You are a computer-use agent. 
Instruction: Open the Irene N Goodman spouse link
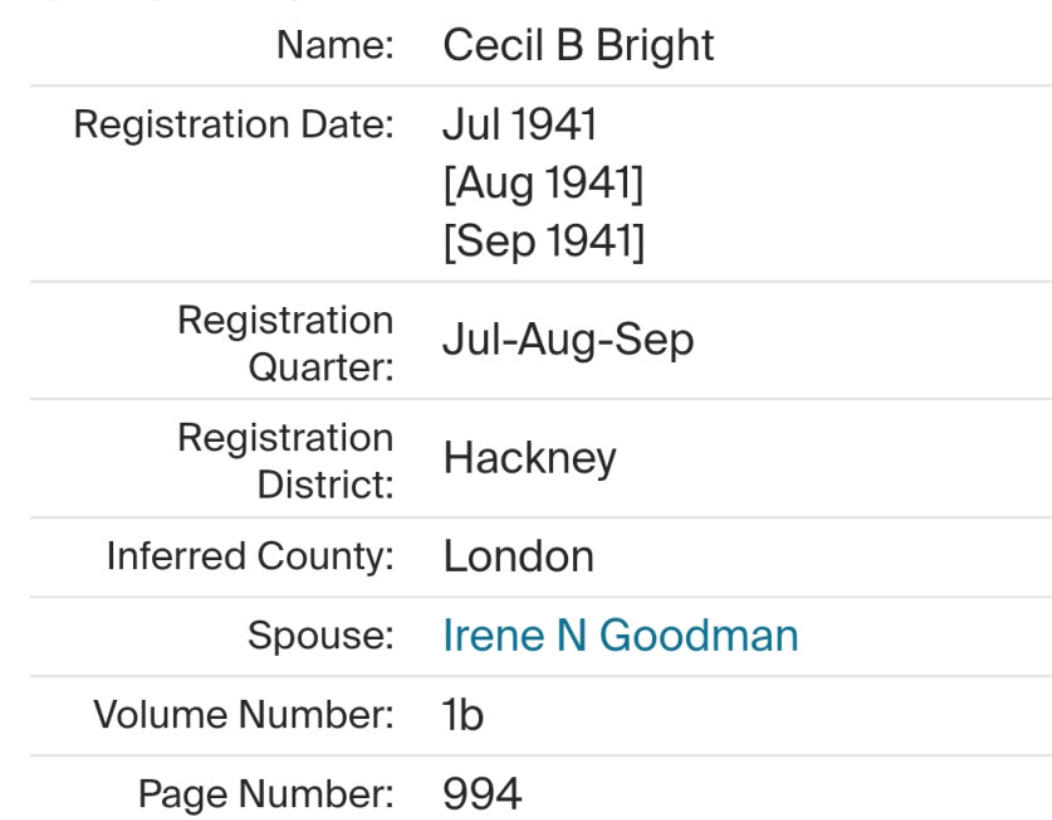620,636
